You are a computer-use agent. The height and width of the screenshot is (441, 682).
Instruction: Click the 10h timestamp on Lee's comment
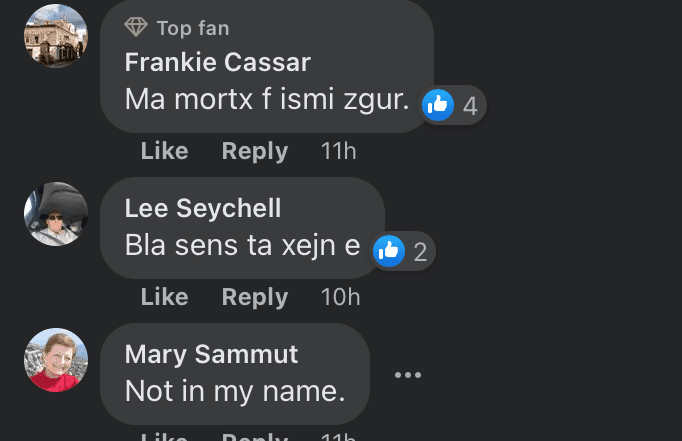point(340,297)
